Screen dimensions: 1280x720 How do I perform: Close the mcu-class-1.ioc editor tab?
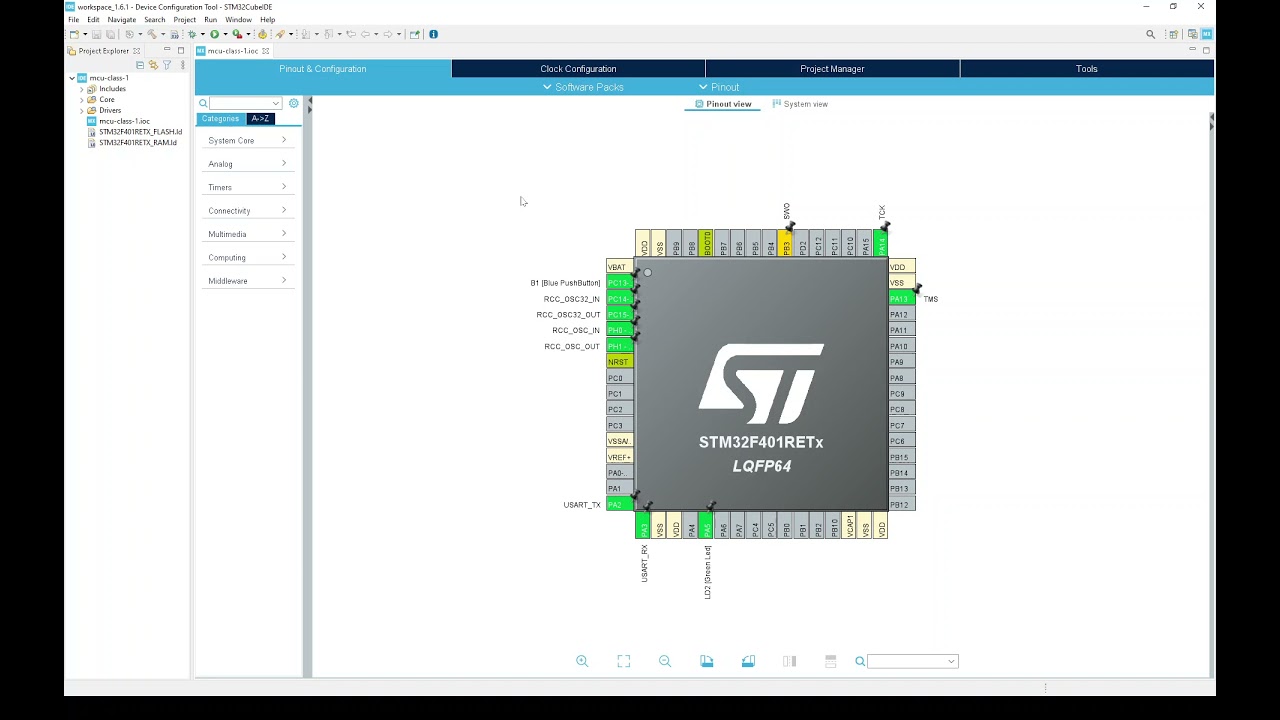point(265,51)
